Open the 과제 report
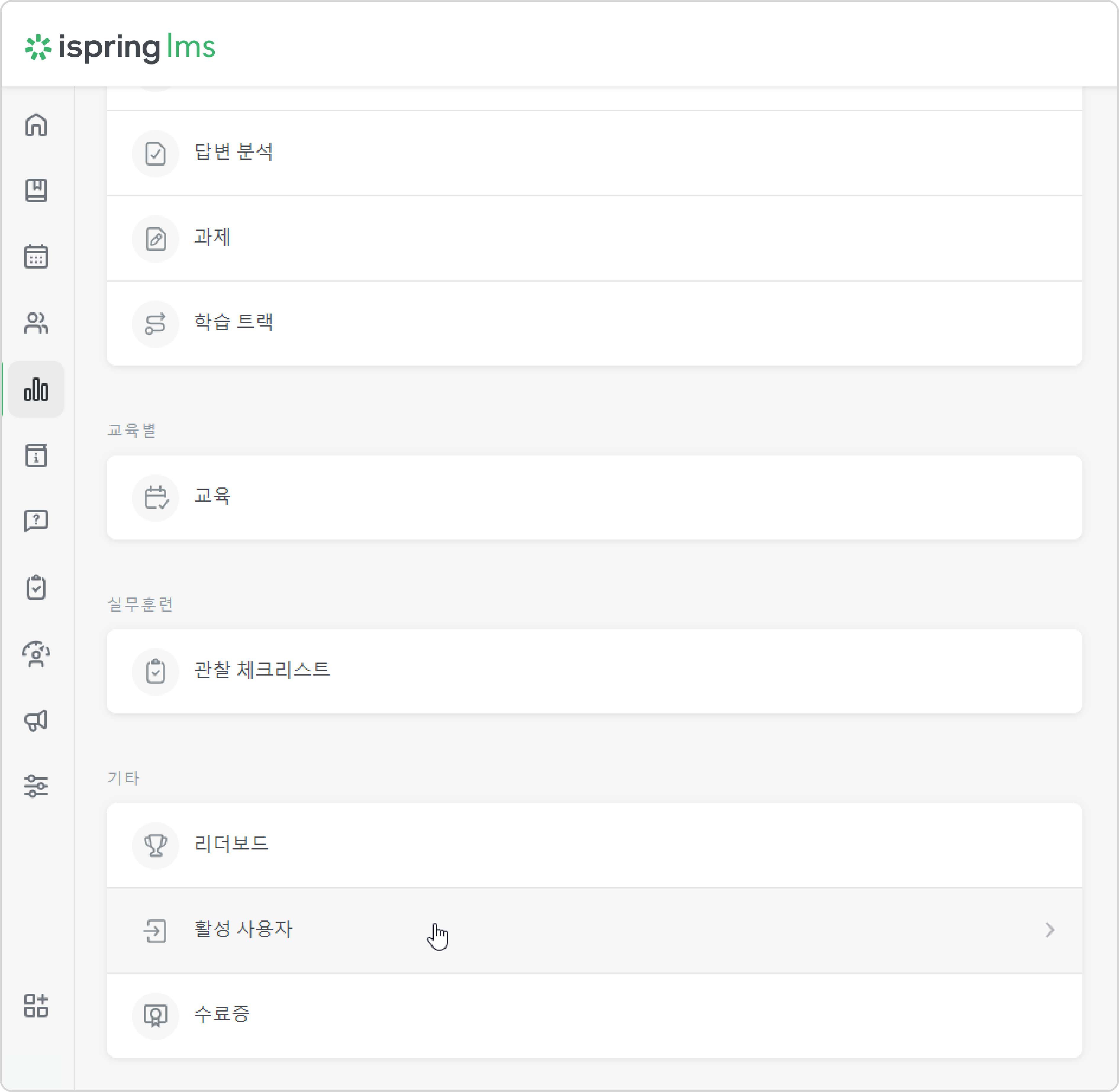Screen dimensions: 1119x1092 click(594, 239)
